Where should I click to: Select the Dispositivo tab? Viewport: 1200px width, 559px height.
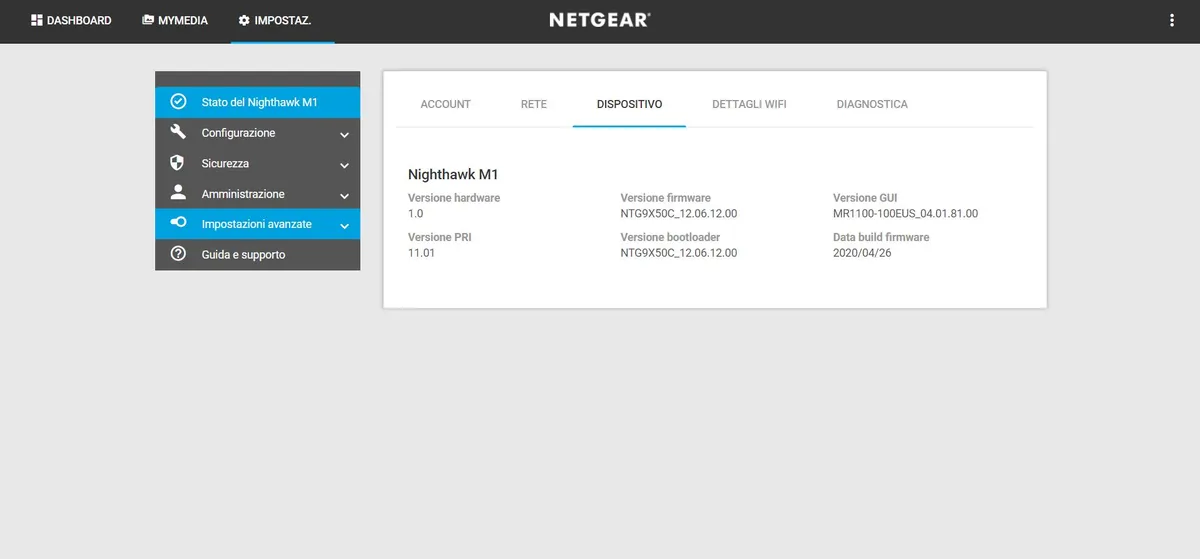point(629,104)
